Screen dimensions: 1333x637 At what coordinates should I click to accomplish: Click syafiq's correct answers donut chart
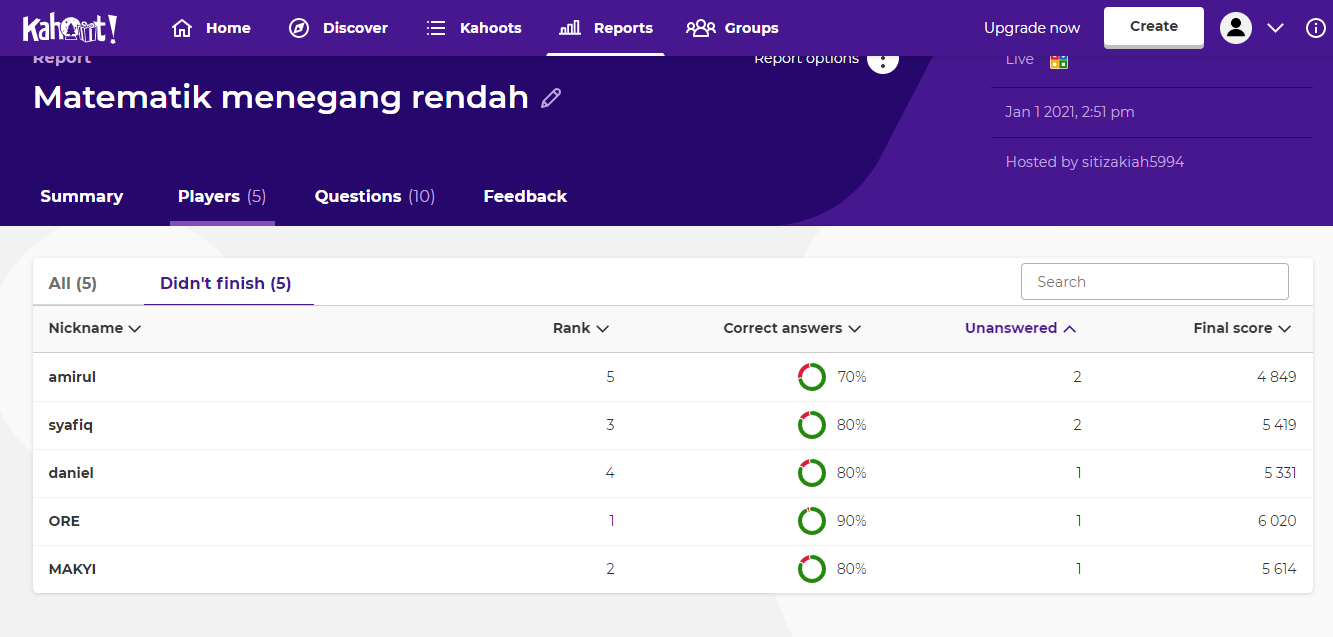click(x=812, y=425)
